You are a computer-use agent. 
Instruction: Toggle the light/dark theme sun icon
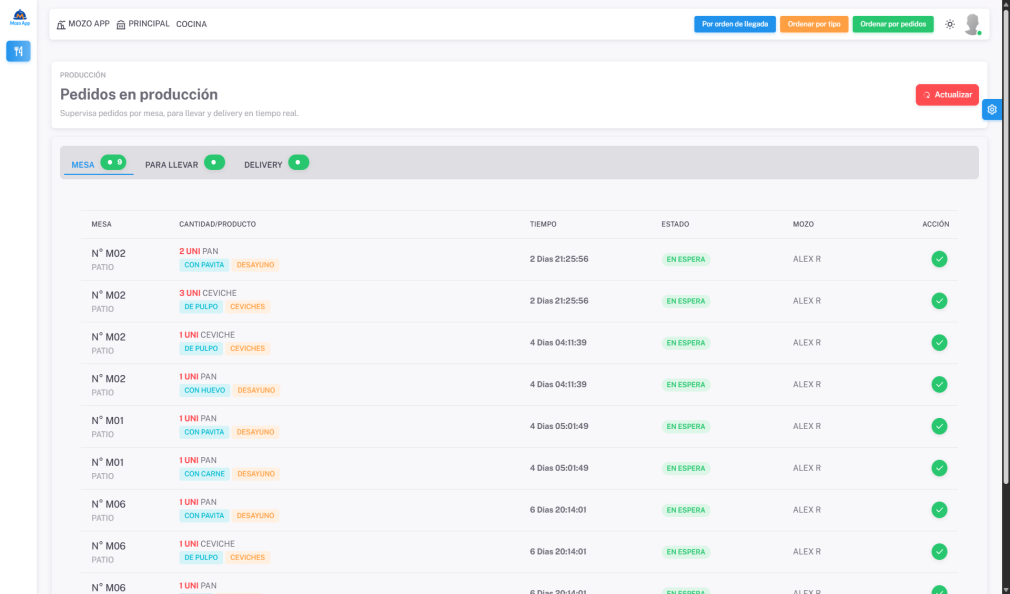[x=950, y=24]
